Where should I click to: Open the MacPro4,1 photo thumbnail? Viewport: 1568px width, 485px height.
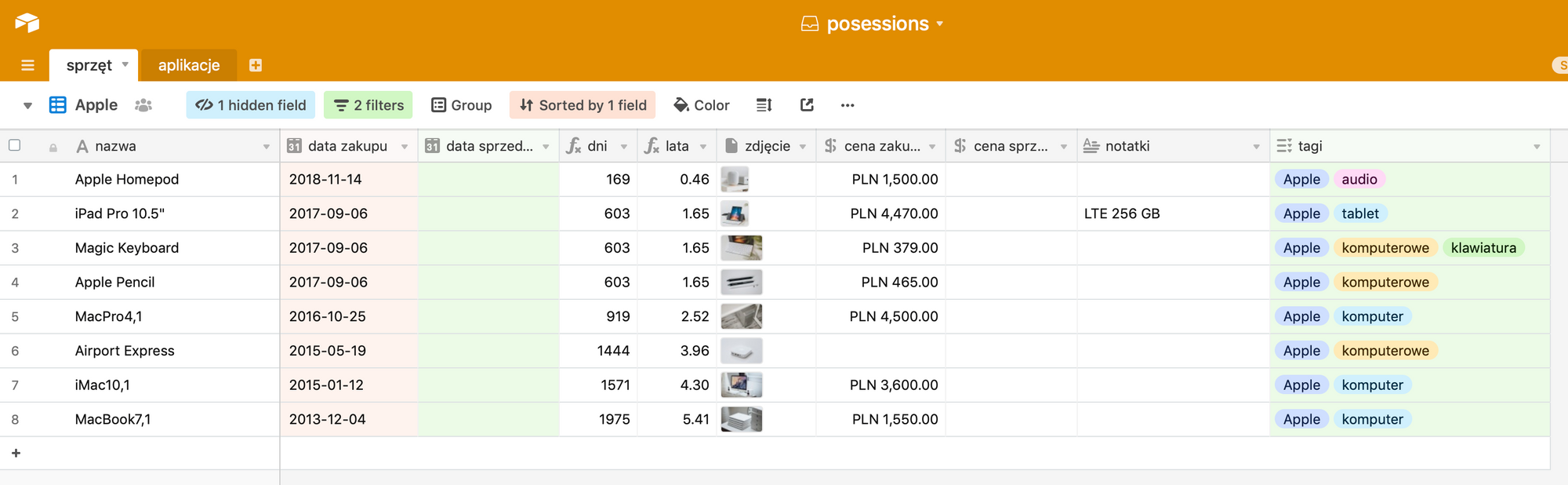741,316
